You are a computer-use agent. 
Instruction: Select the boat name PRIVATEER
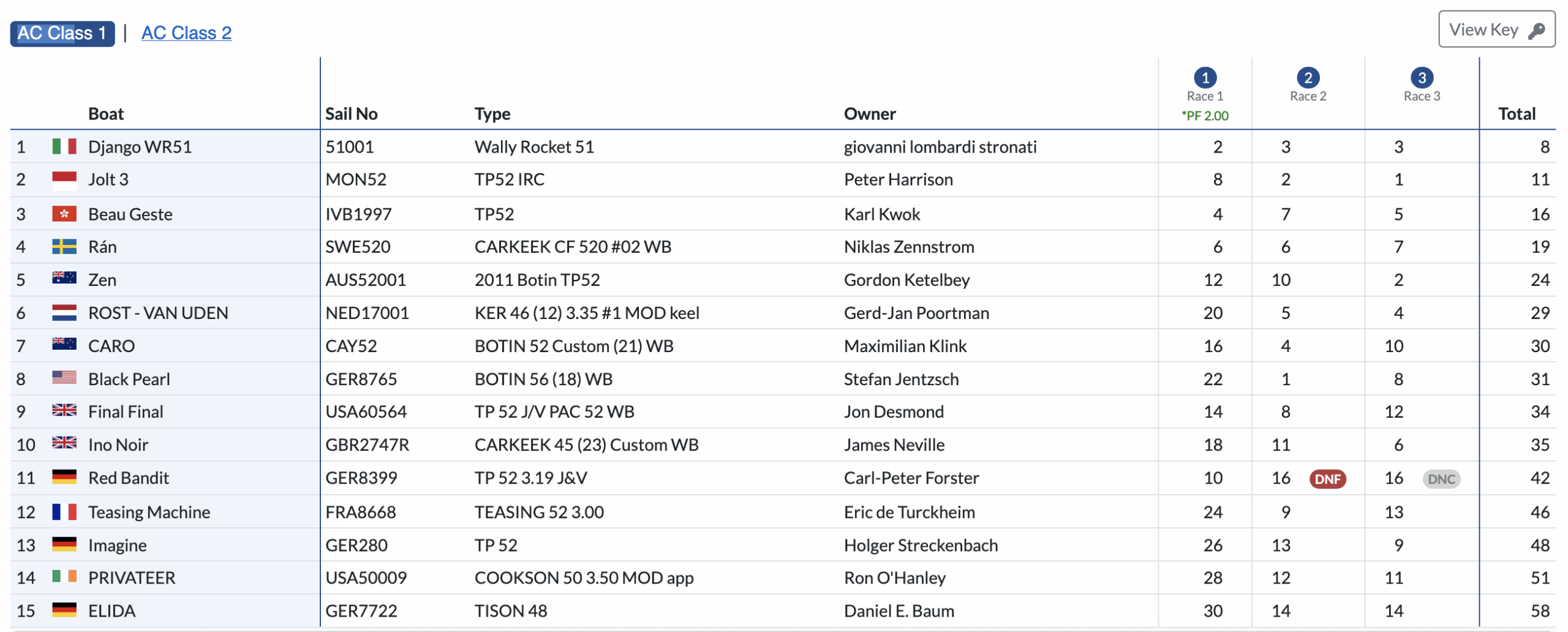pyautogui.click(x=132, y=577)
